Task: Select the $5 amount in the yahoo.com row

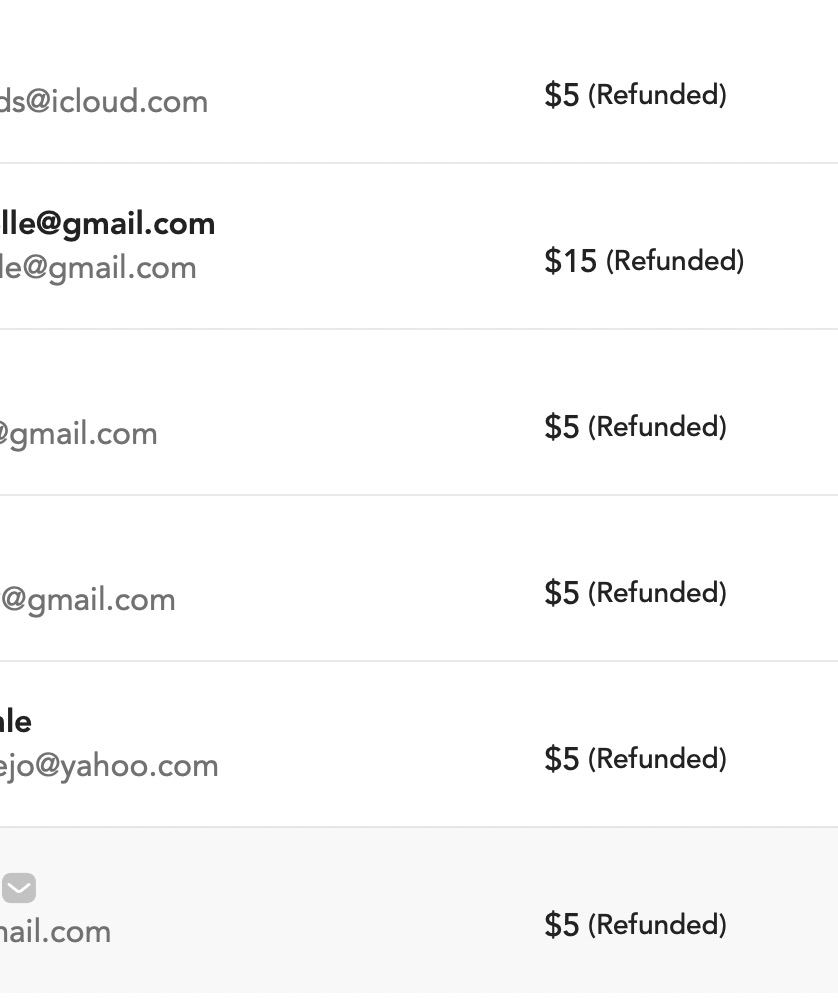Action: (x=562, y=759)
